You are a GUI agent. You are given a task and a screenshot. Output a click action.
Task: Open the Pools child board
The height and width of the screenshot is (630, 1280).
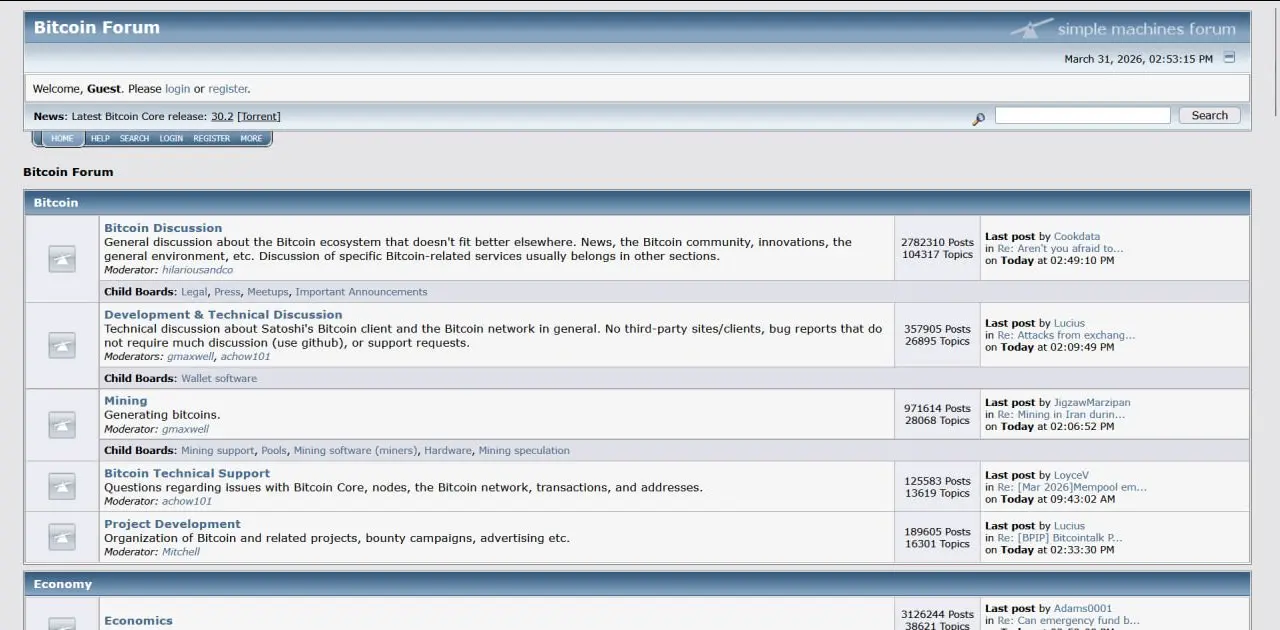(274, 451)
